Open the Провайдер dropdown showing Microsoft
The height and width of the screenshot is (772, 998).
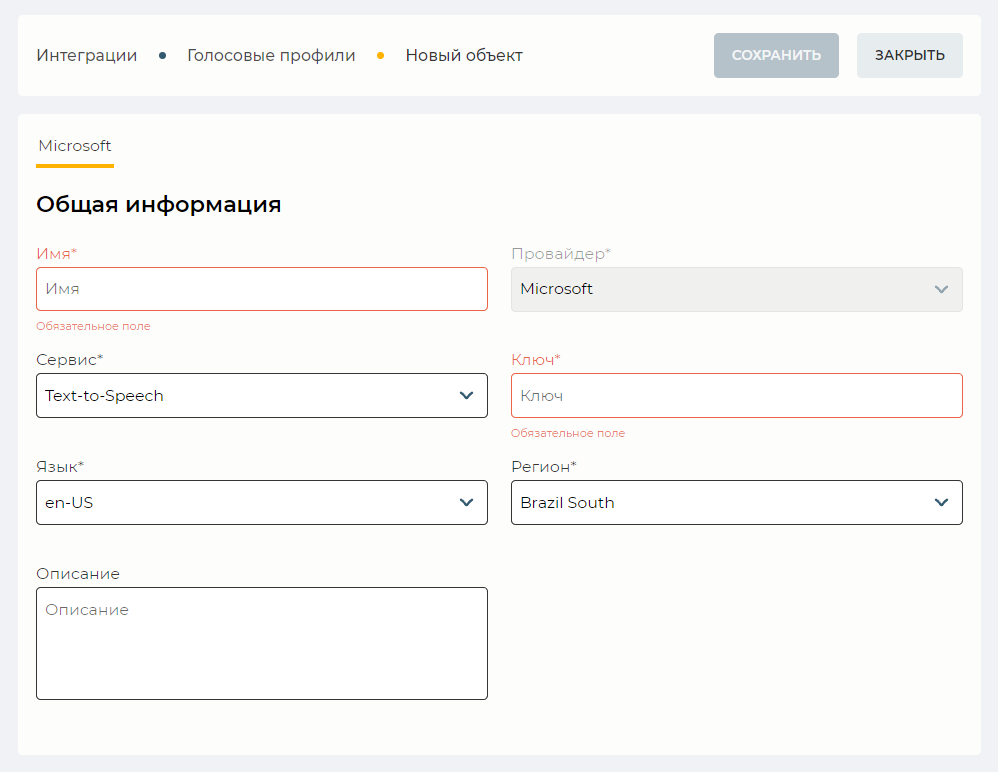736,289
